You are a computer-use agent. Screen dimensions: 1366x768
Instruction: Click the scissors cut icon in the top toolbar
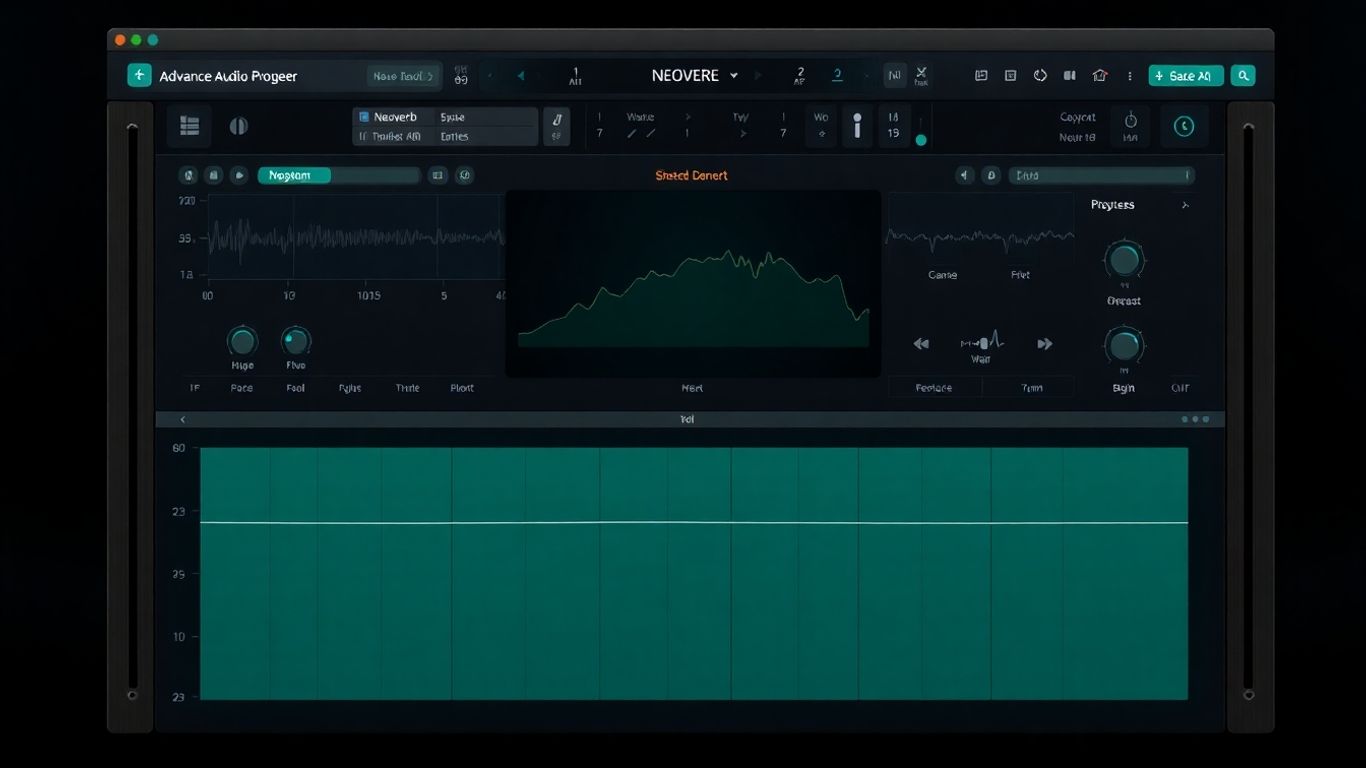click(x=921, y=74)
